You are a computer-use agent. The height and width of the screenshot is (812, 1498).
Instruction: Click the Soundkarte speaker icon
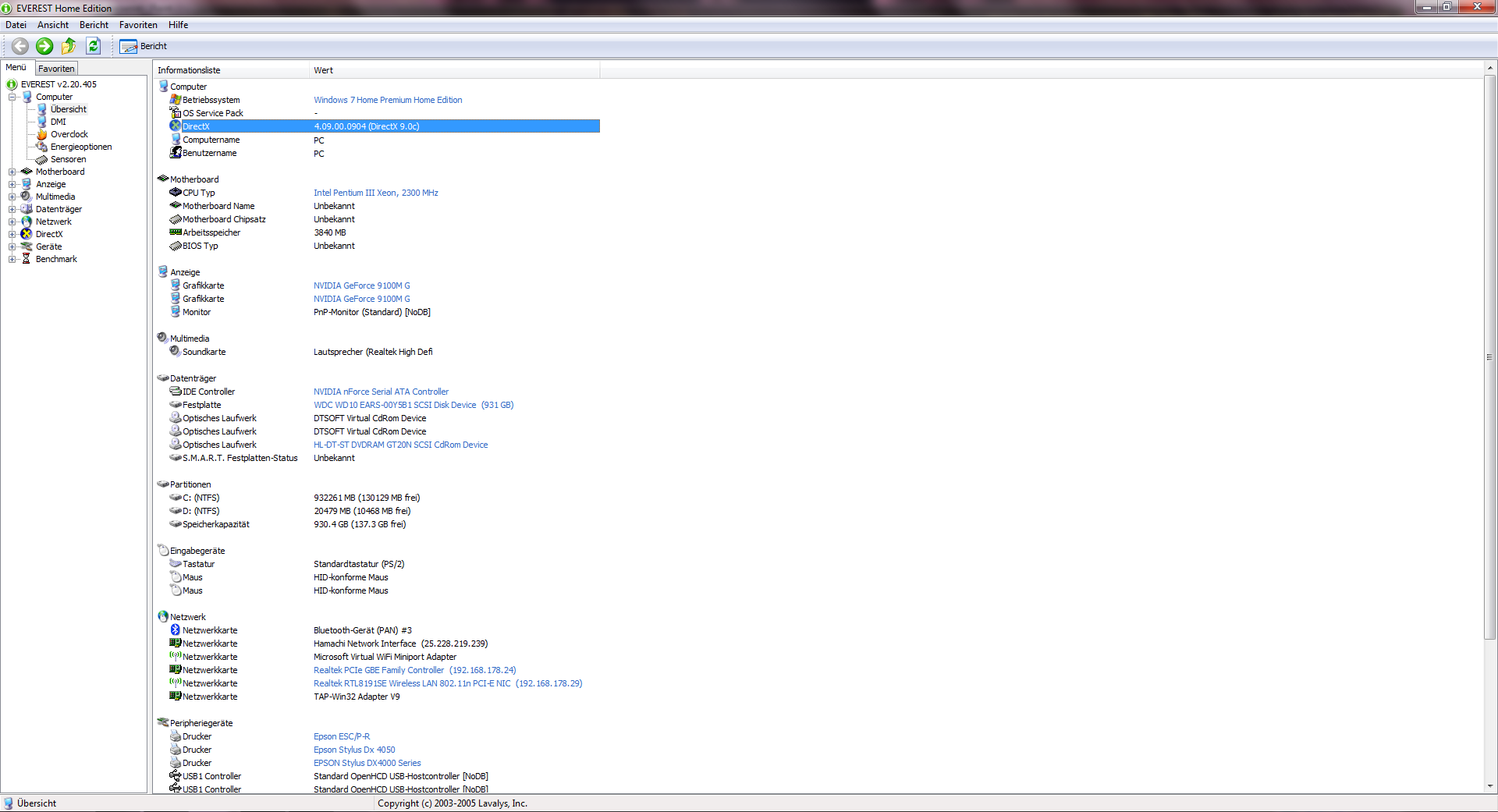pos(176,351)
